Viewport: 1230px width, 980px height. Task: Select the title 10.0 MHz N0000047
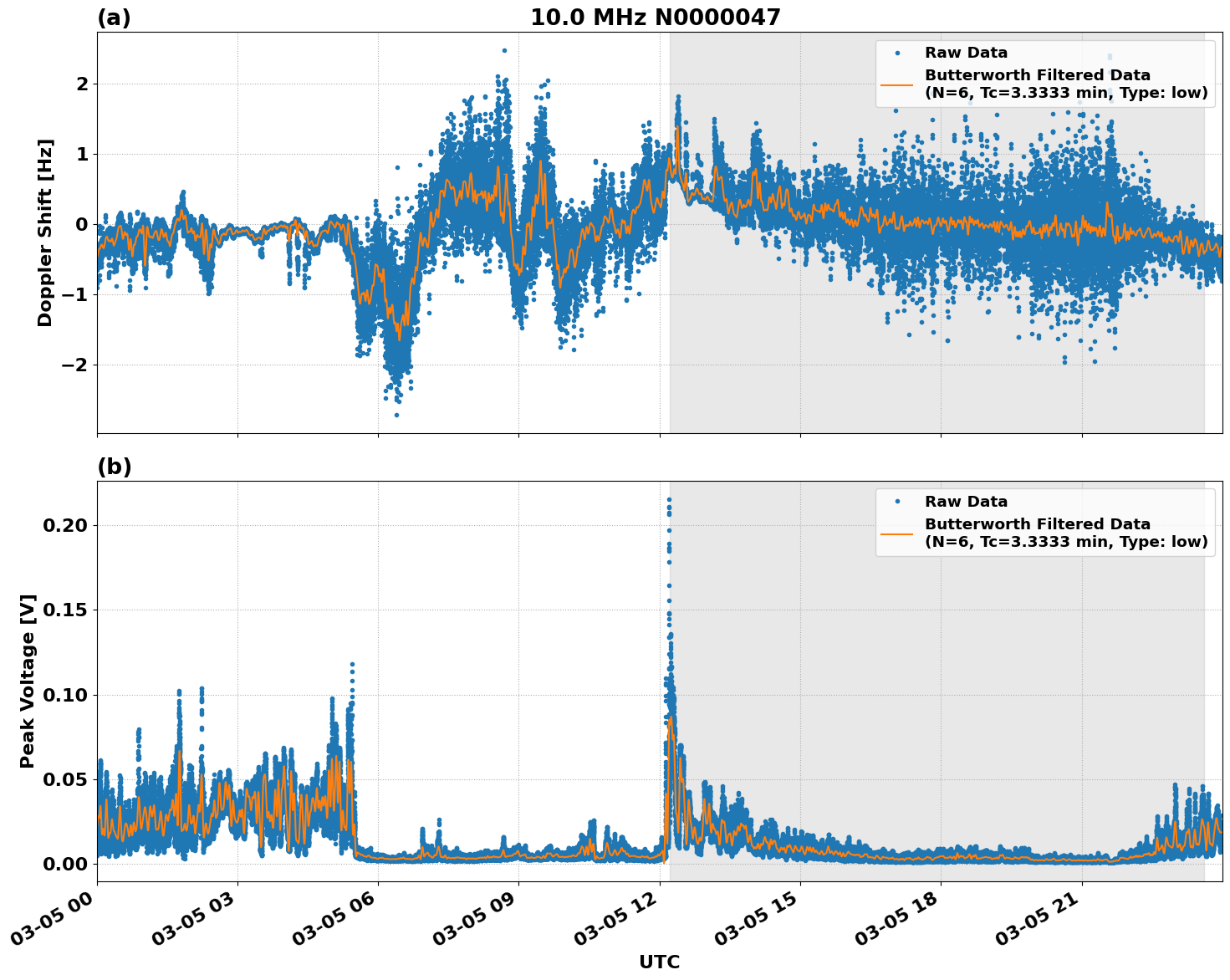click(655, 16)
